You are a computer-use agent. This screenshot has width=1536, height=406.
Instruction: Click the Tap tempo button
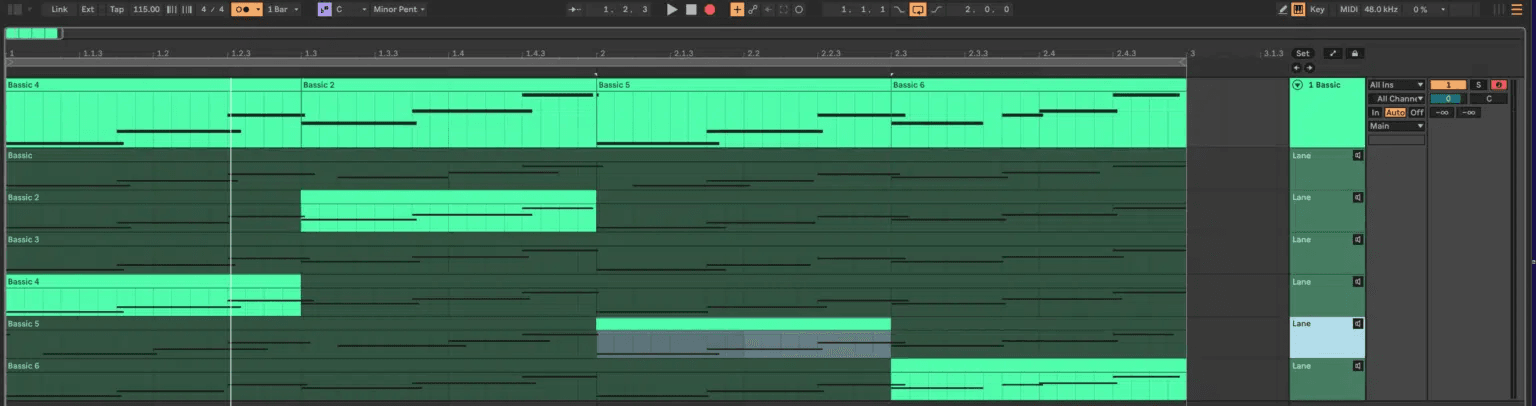click(x=116, y=9)
